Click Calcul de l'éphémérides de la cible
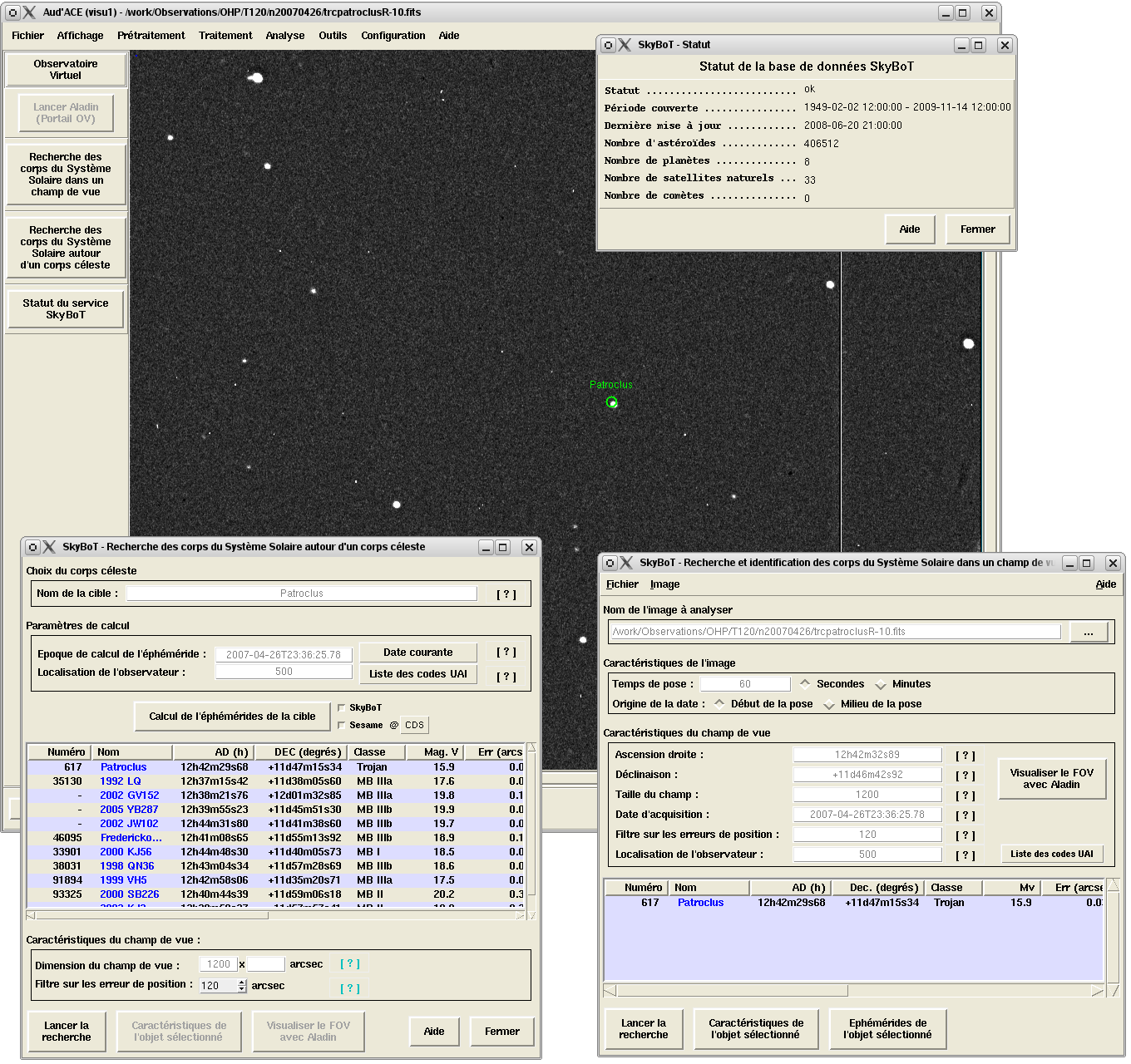This screenshot has height=1064, width=1131. [232, 717]
